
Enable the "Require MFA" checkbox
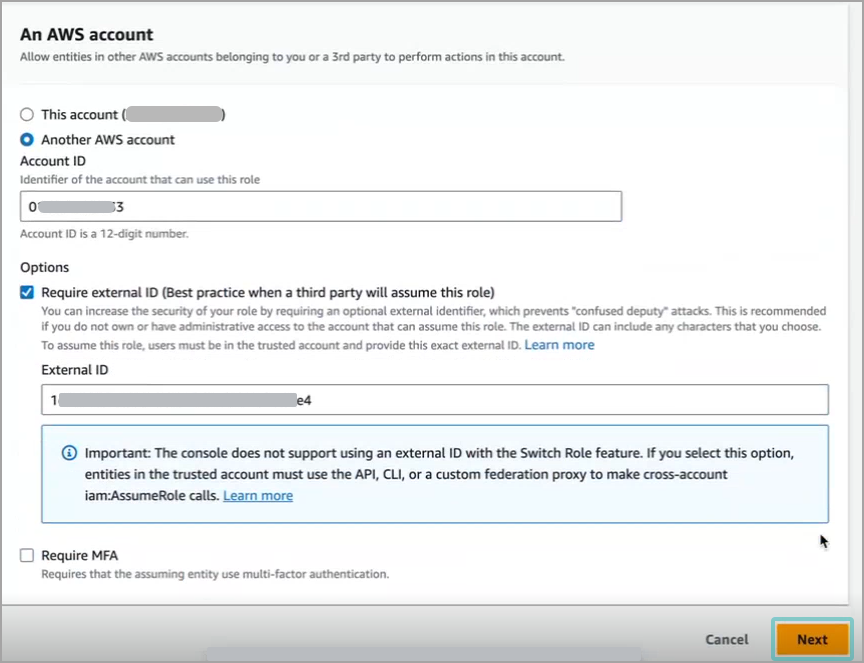[x=25, y=555]
